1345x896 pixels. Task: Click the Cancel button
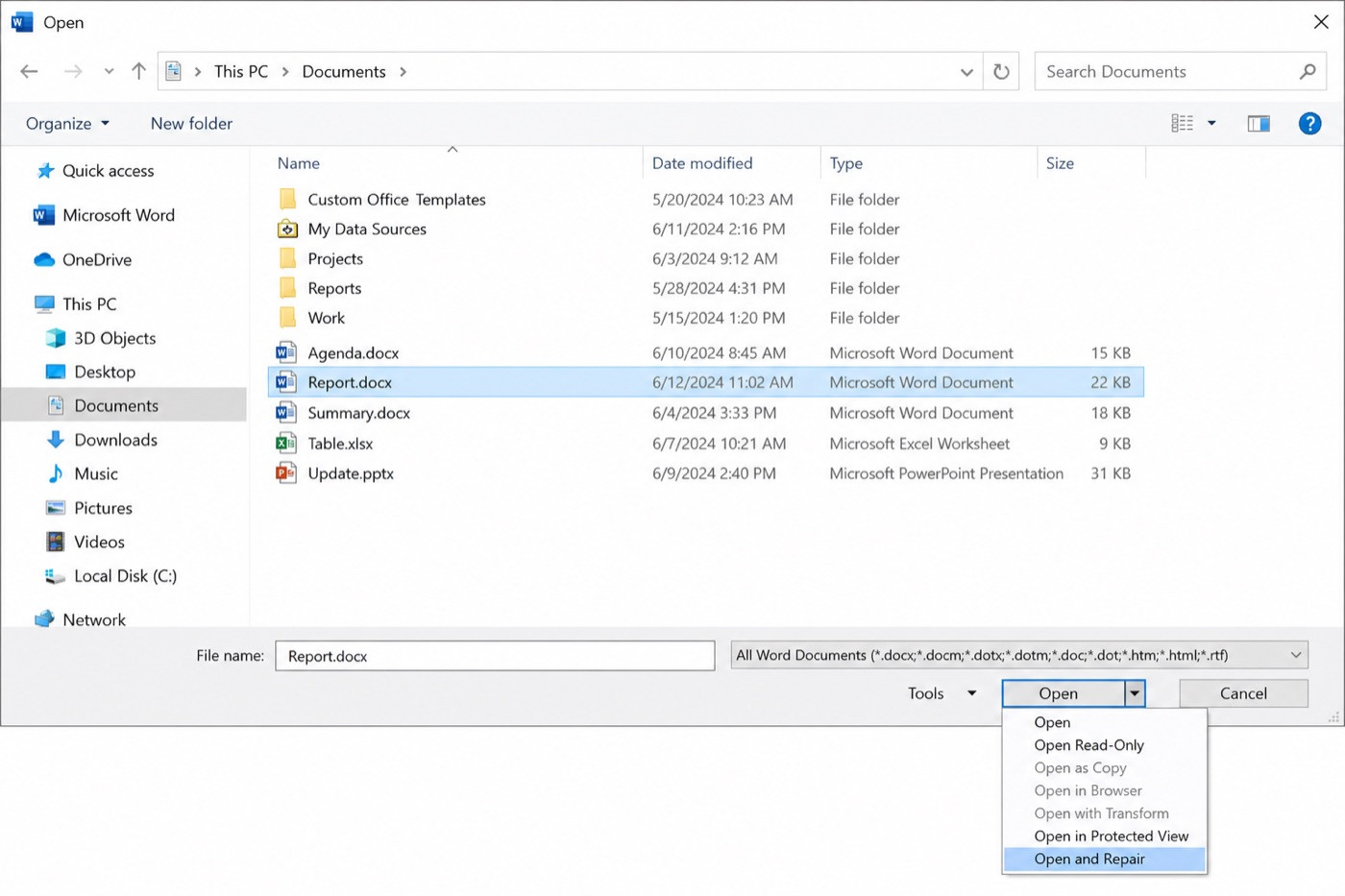click(1243, 693)
